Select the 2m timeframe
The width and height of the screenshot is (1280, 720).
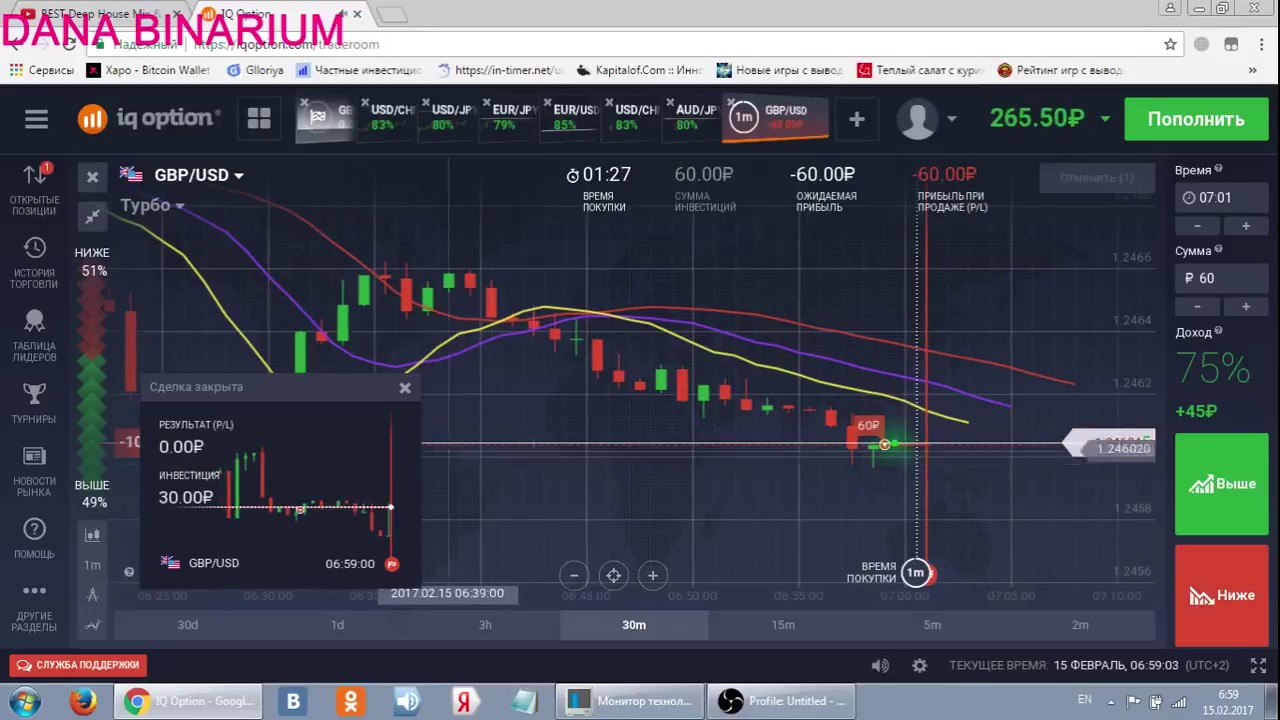click(1080, 625)
